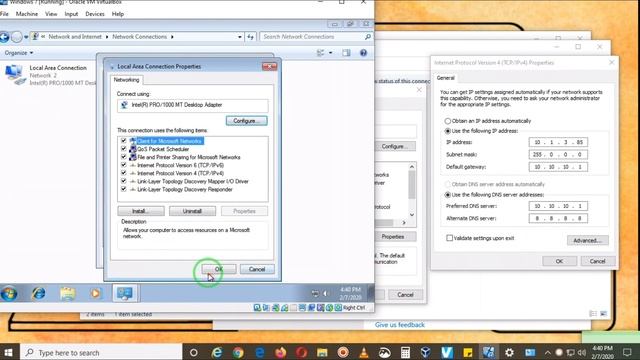The image size is (640, 360).
Task: Go back in the Network Connections explorer
Action: 4,37
